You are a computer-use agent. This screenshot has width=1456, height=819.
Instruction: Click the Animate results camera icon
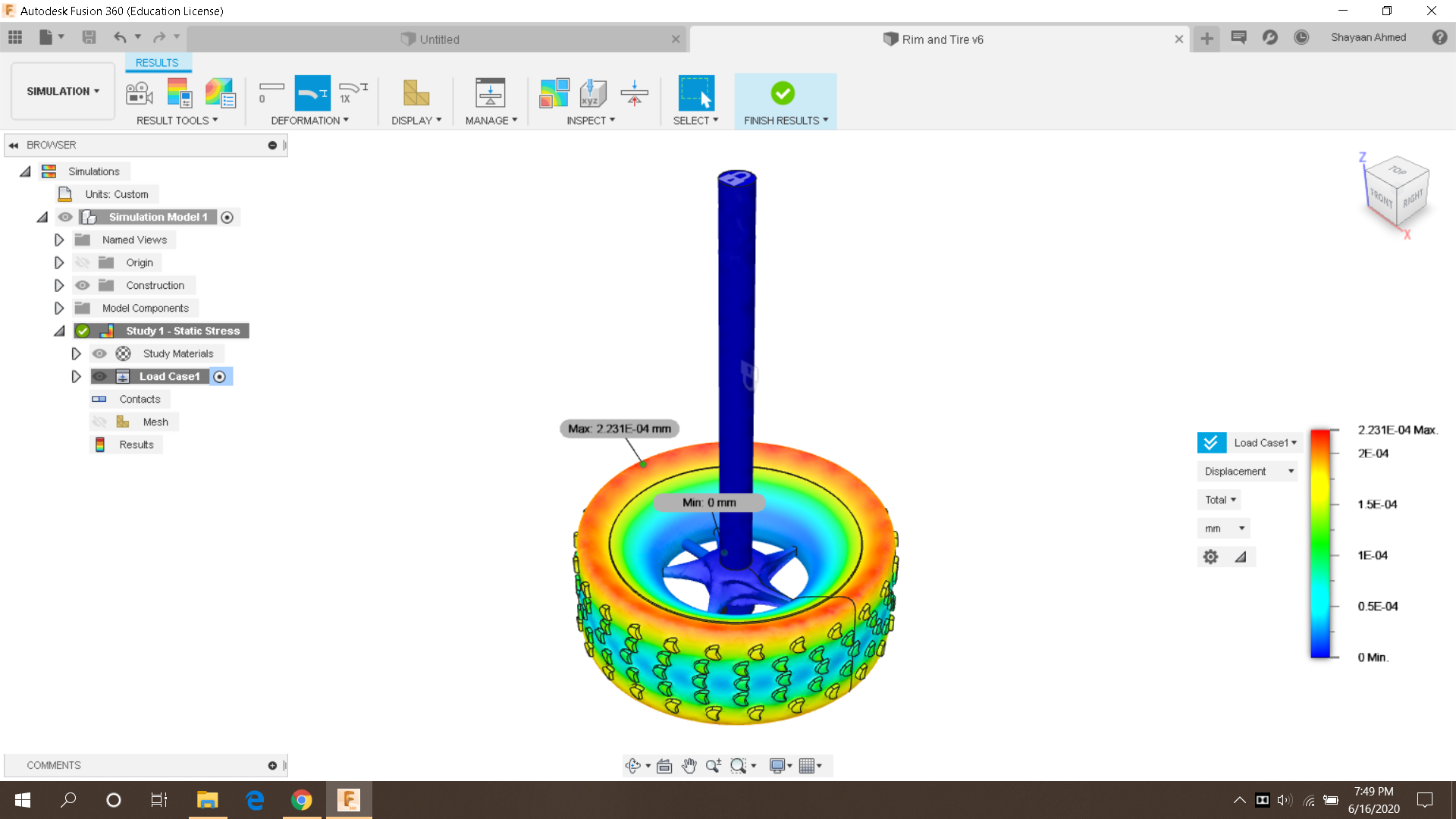139,93
